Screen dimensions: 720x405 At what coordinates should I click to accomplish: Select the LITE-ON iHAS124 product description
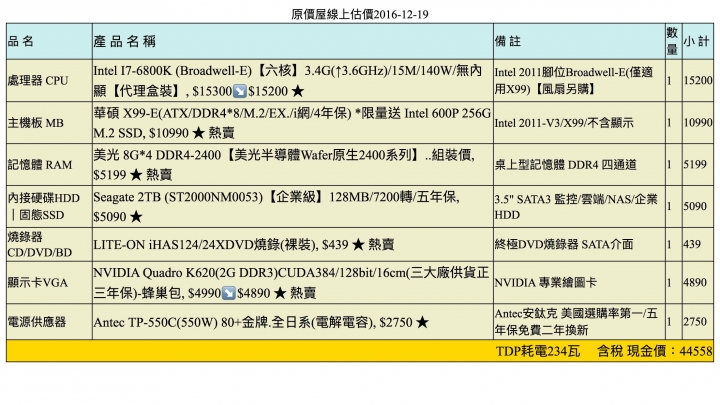243,245
